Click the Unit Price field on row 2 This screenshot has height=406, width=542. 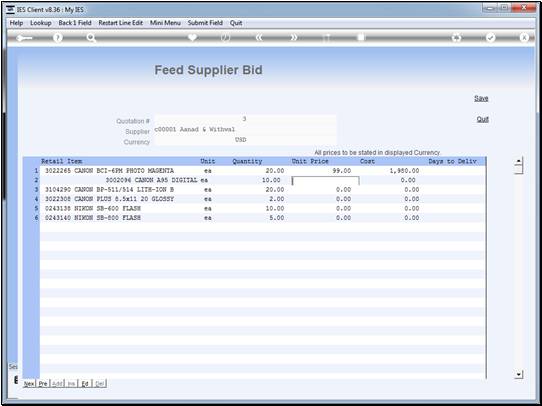click(326, 180)
